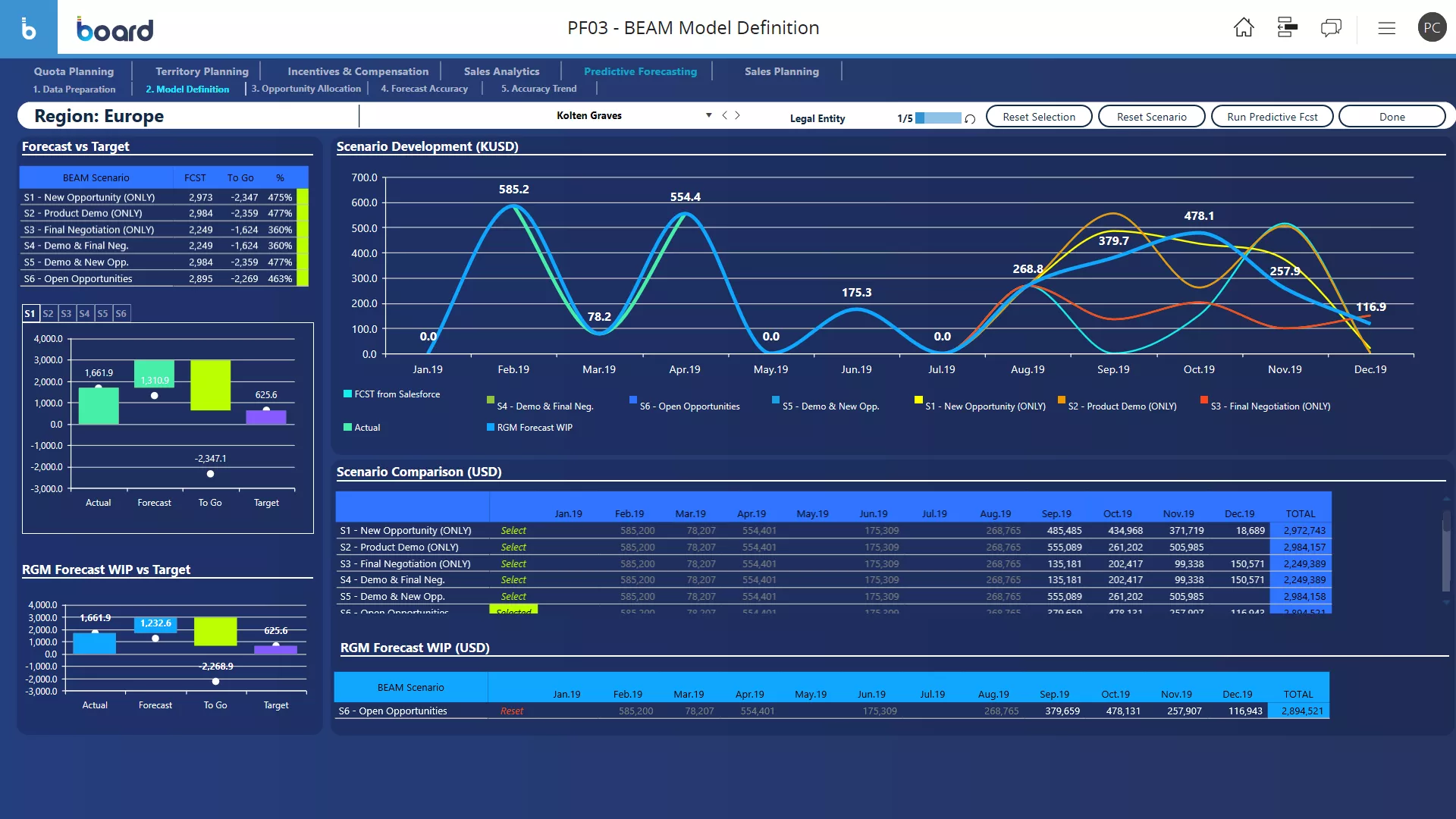Click the forward navigation arrow icon
This screenshot has width=1456, height=819.
click(x=737, y=115)
